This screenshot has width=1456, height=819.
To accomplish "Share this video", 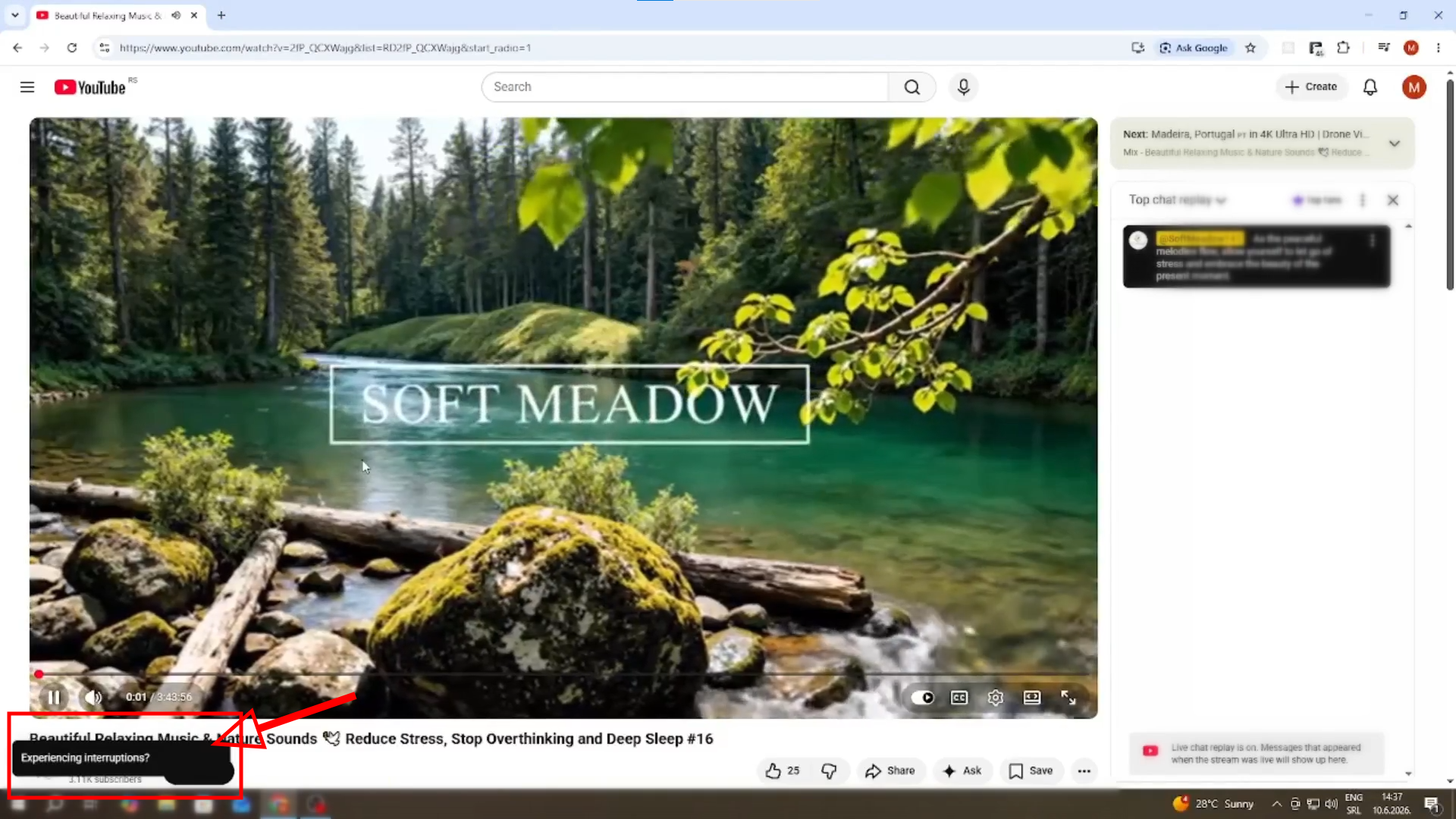I will [x=890, y=770].
